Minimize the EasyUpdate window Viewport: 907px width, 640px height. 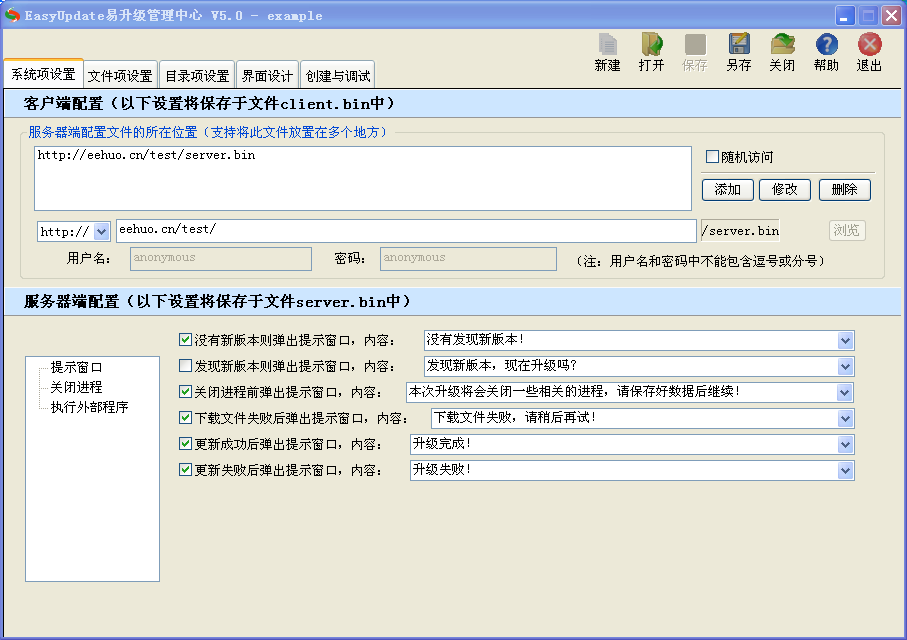point(845,16)
